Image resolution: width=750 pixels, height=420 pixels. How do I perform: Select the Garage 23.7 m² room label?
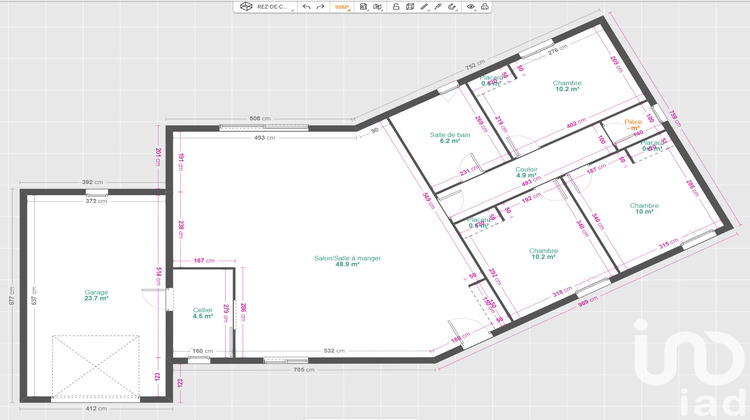pyautogui.click(x=96, y=295)
